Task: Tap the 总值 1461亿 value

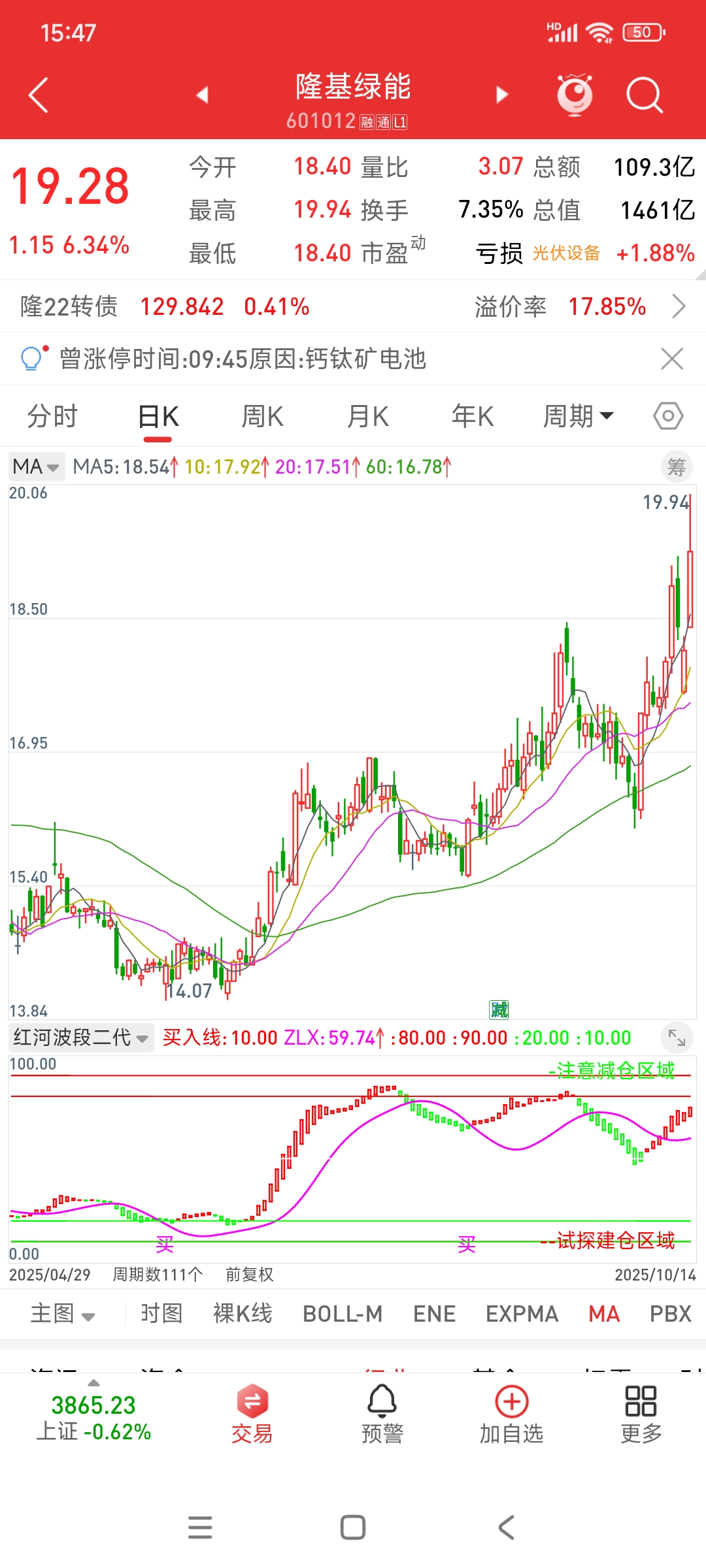Action: point(658,210)
